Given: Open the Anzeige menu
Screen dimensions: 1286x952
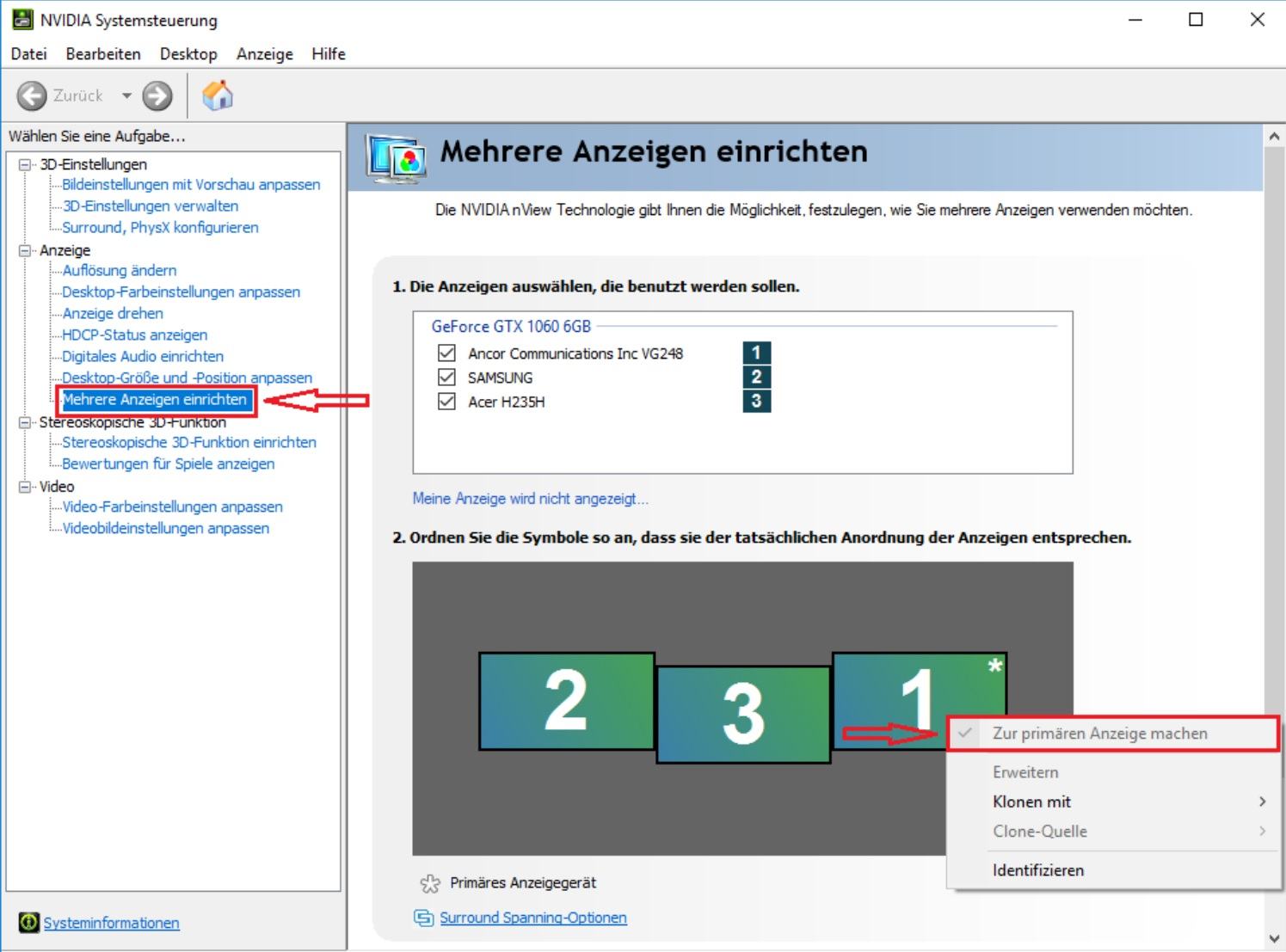Looking at the screenshot, I should [x=265, y=53].
